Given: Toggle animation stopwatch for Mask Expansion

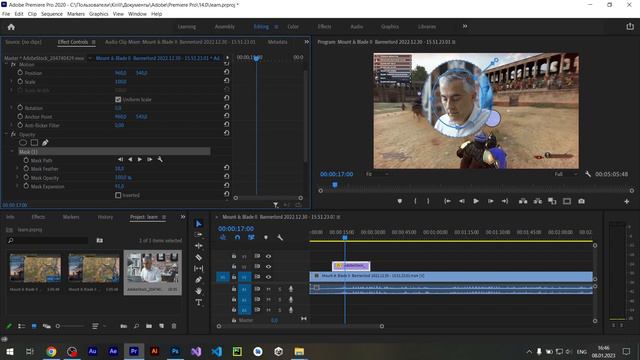Looking at the screenshot, I should point(26,186).
